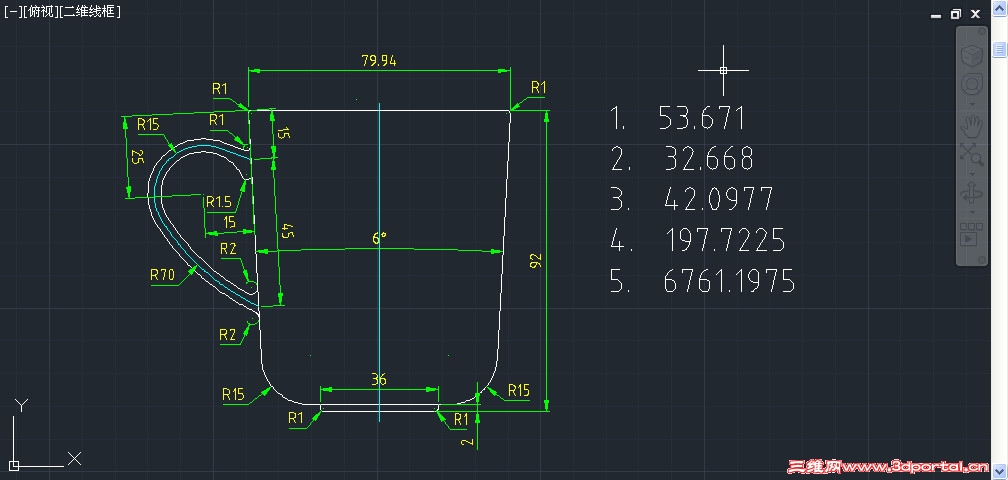1008x480 pixels.
Task: Select the 25 handle dimension text
Action: (x=136, y=157)
